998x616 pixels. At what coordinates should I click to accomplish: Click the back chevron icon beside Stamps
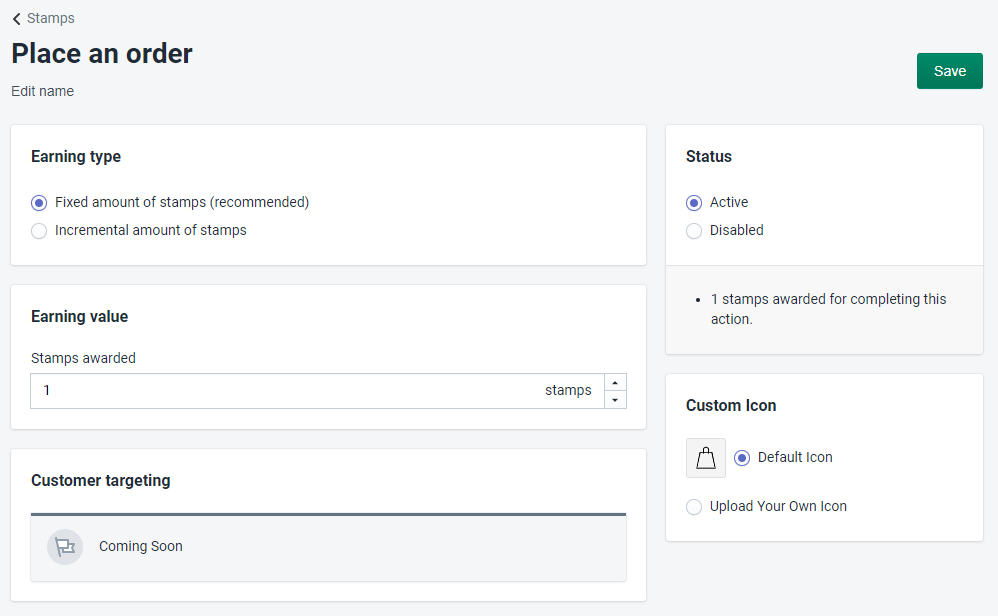coord(17,19)
